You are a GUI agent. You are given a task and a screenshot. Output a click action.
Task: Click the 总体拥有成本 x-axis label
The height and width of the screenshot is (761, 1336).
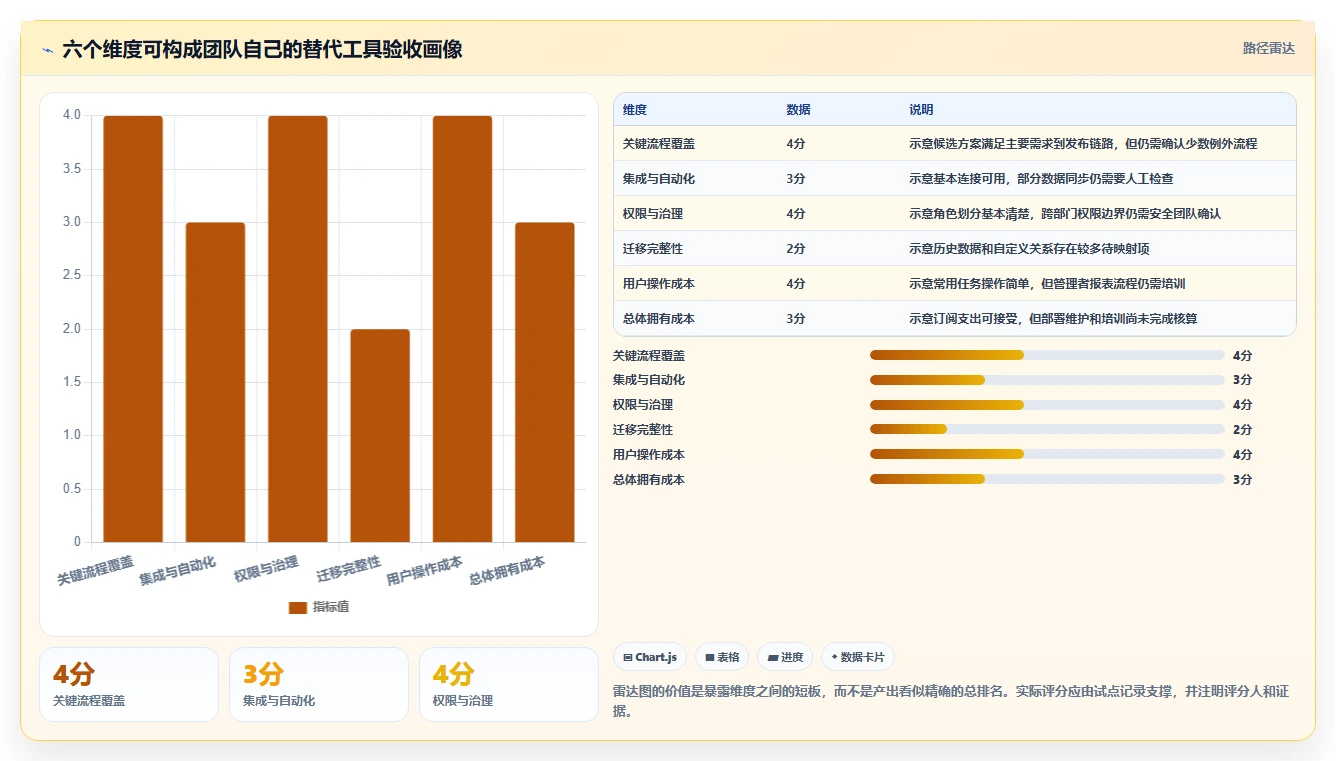click(x=507, y=571)
